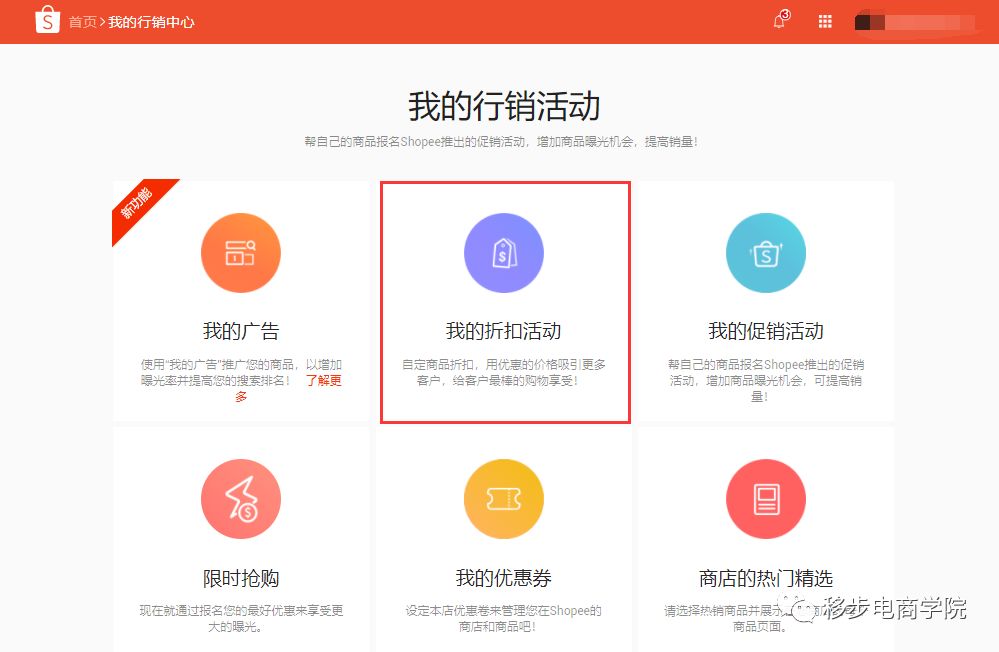
Task: Click the 我的优惠券 coupon ticket icon
Action: [503, 498]
